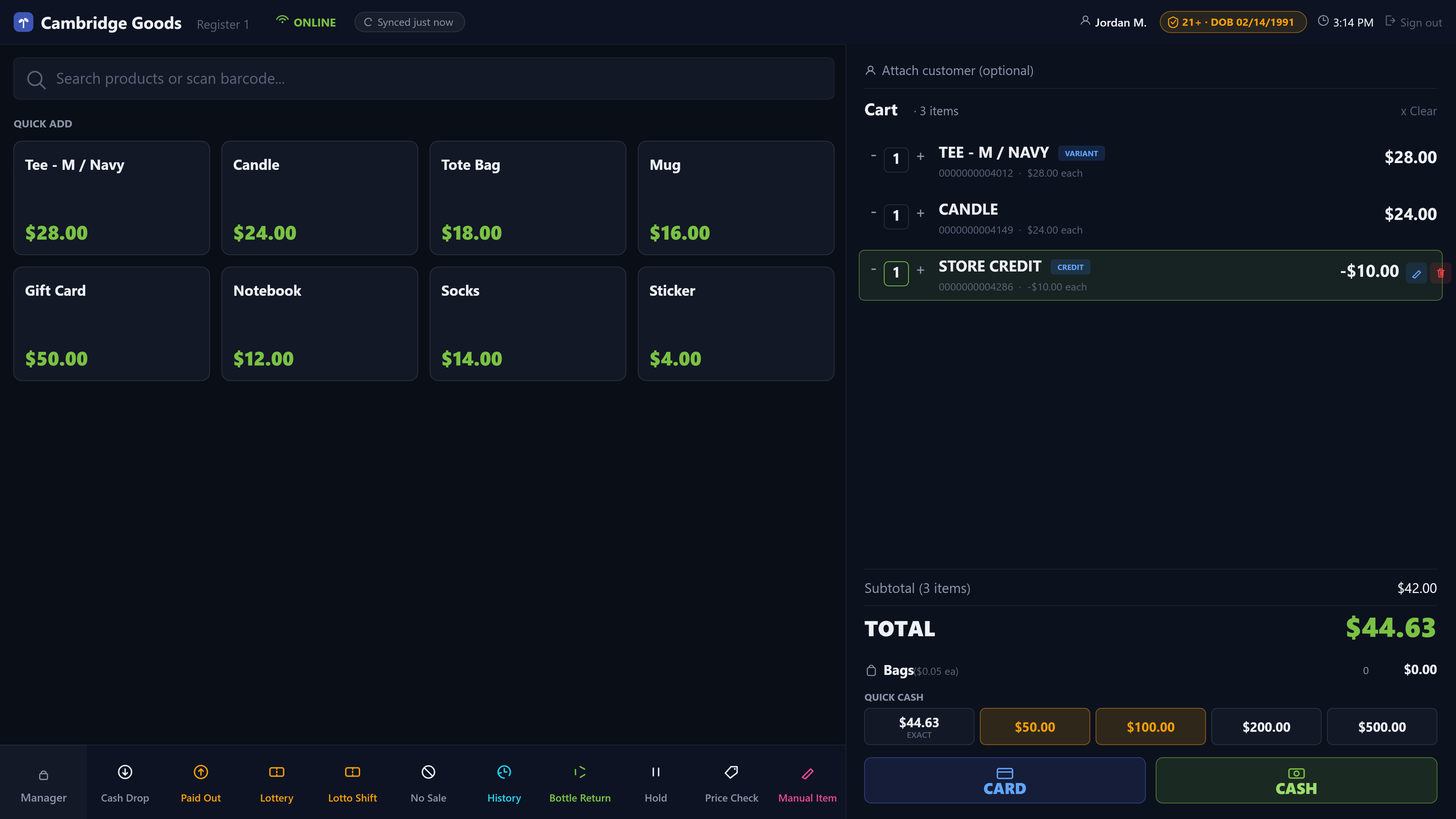Viewport: 1456px width, 819px height.
Task: Decrease Candle quantity in cart
Action: tap(873, 212)
